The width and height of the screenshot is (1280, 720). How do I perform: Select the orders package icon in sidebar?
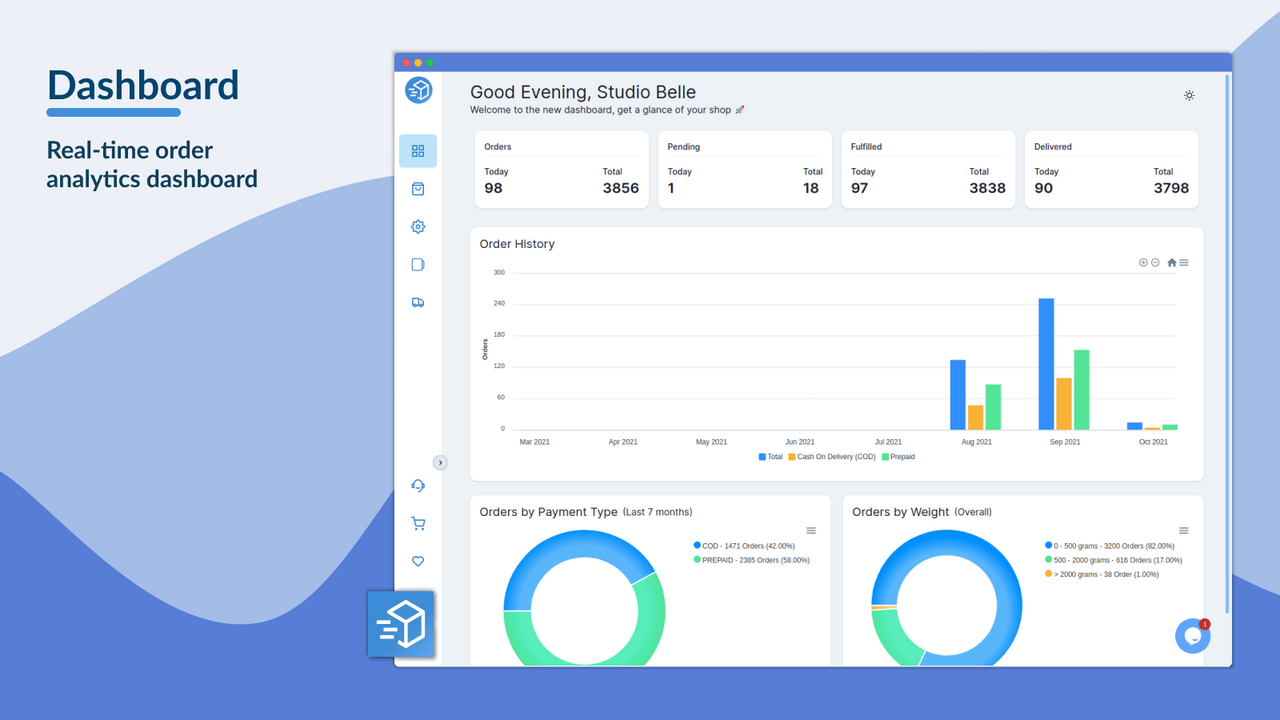click(x=418, y=188)
